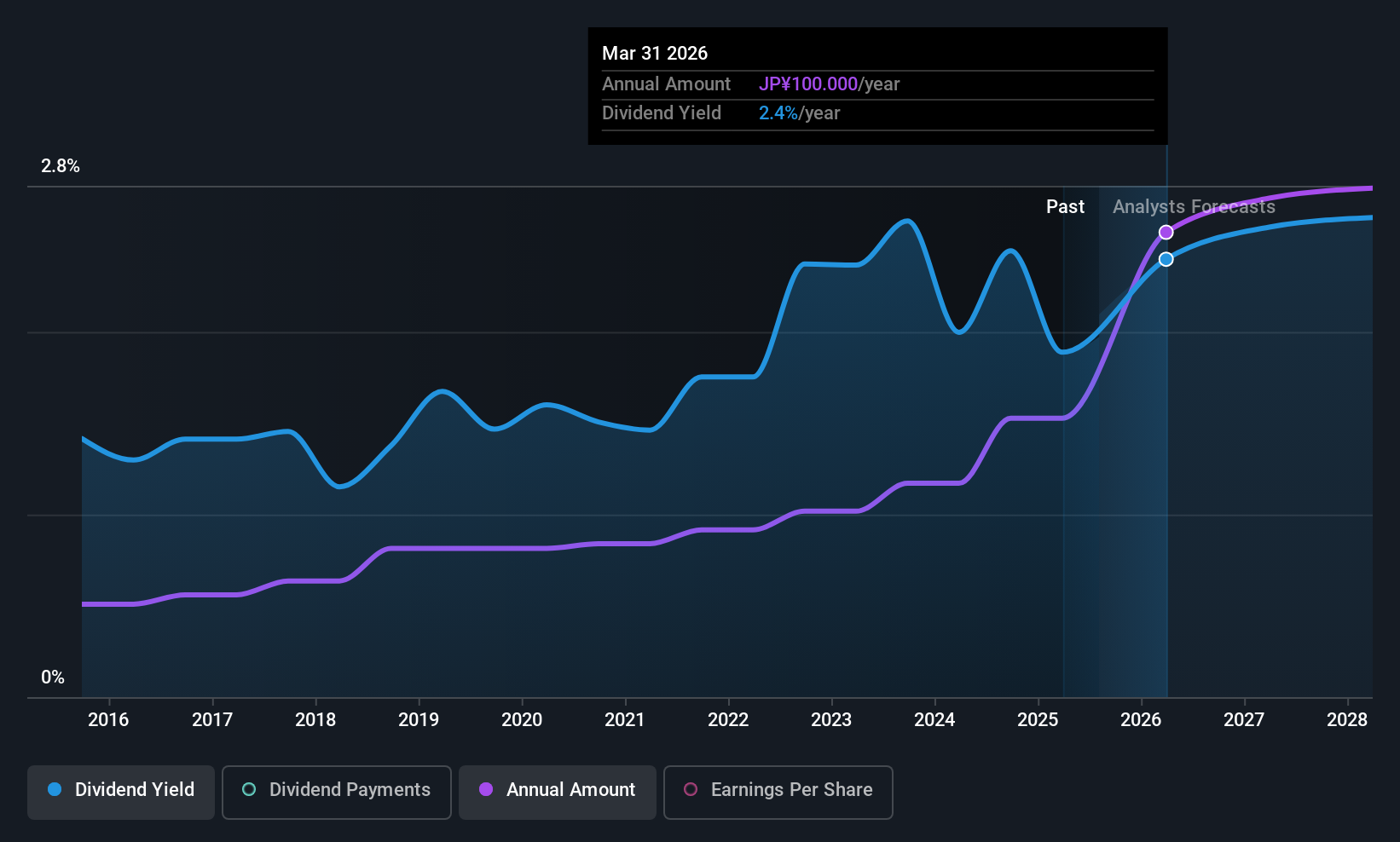Image resolution: width=1400 pixels, height=842 pixels.
Task: Click the 2.4%/year dividend yield value
Action: point(800,112)
